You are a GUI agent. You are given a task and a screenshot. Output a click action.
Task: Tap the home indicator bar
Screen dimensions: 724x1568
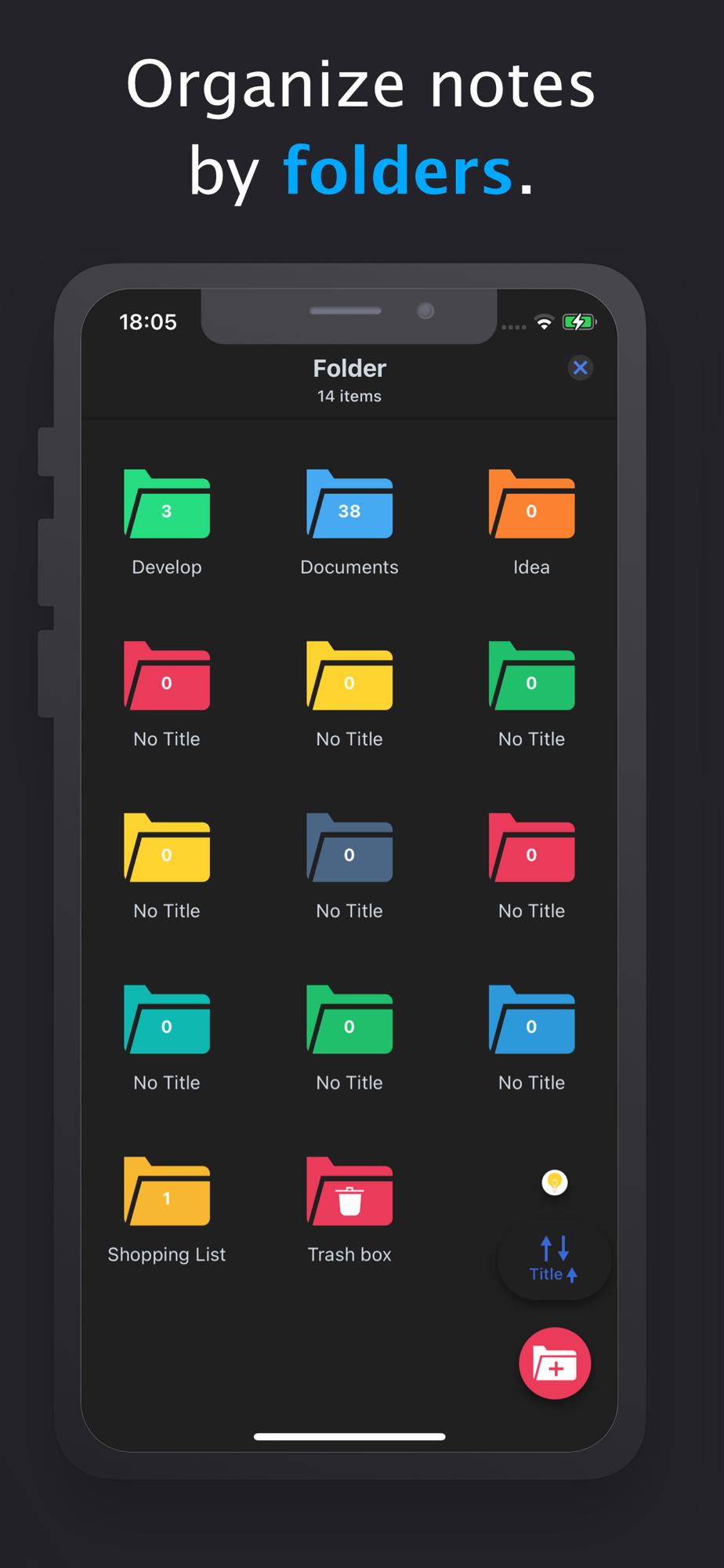pos(349,1437)
